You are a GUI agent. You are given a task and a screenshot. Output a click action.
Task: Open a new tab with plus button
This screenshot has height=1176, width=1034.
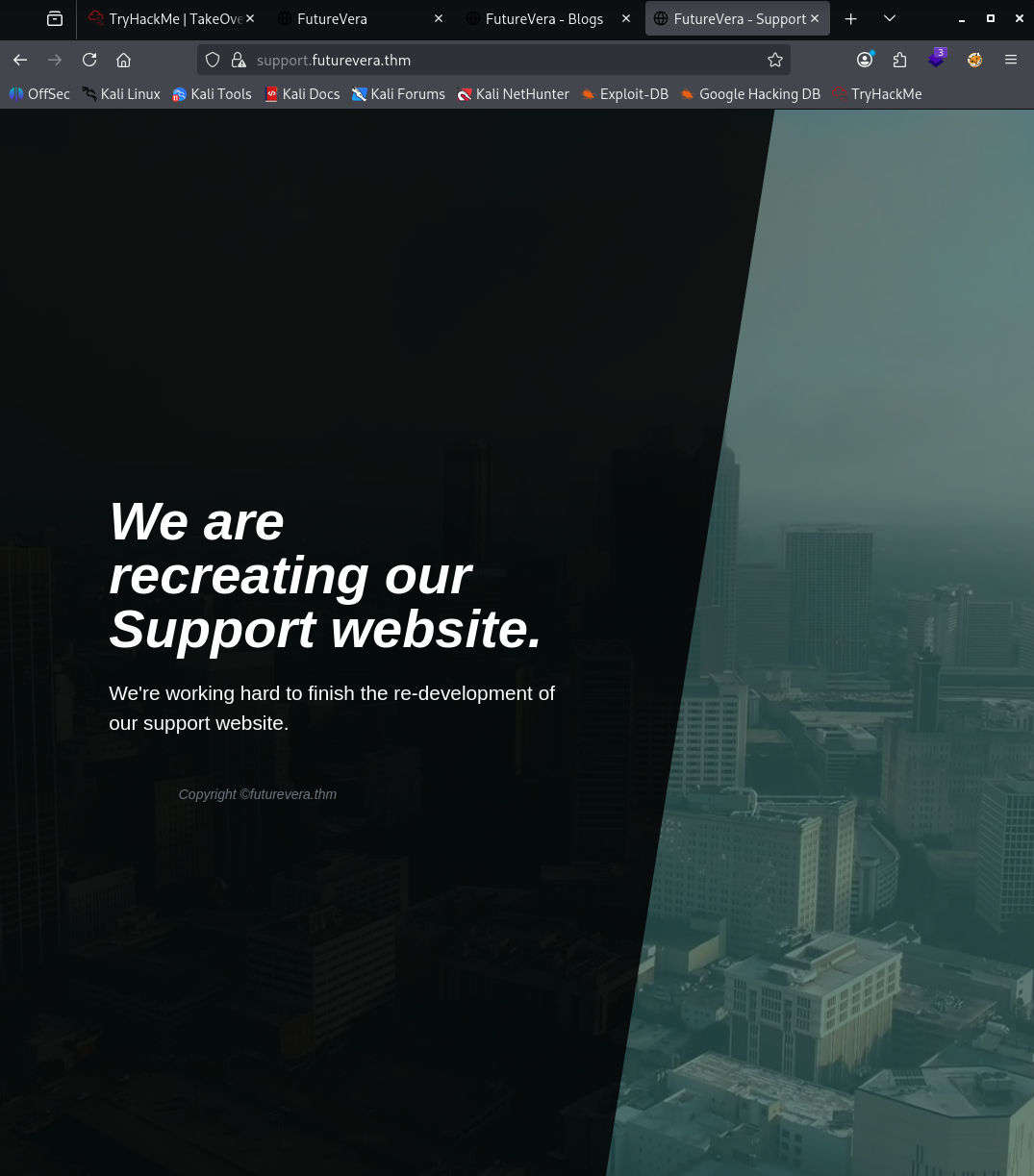pos(850,18)
